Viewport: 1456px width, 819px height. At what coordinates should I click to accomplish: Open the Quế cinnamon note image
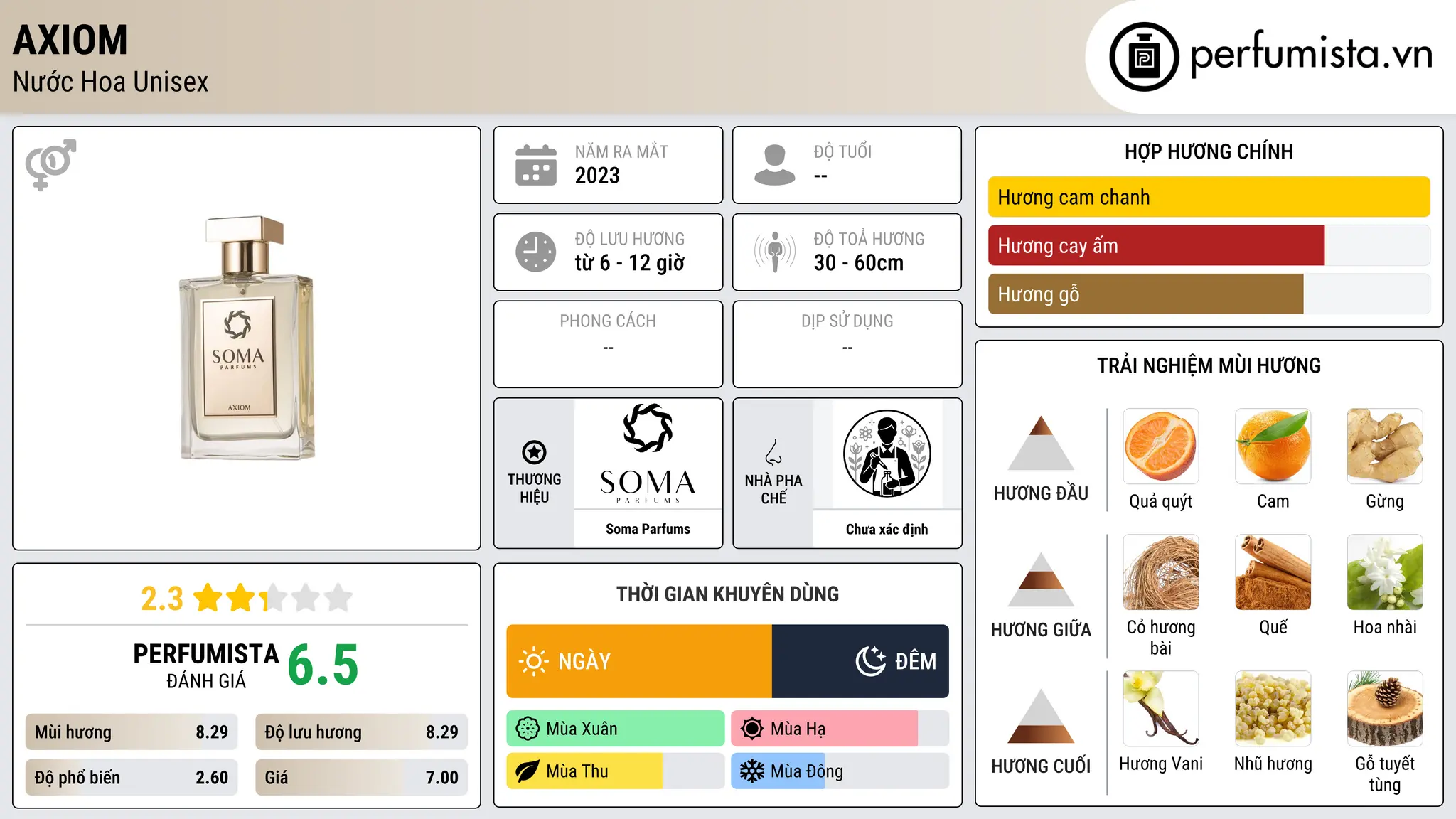pos(1273,572)
